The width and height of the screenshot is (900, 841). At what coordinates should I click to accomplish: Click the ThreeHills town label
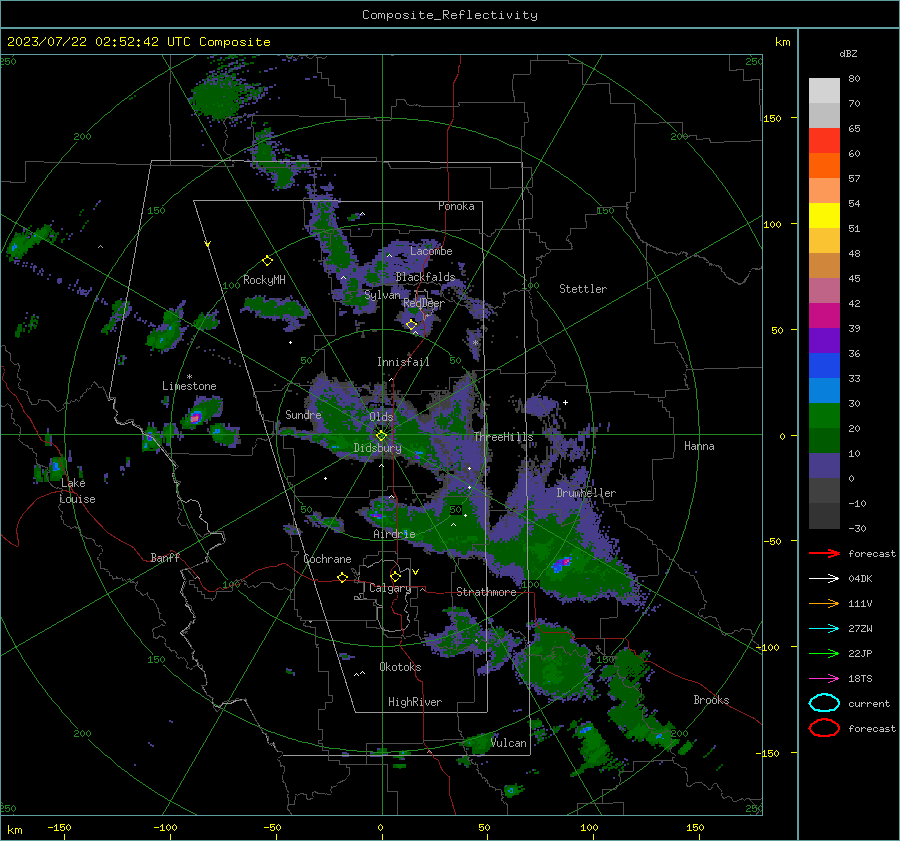(x=503, y=437)
